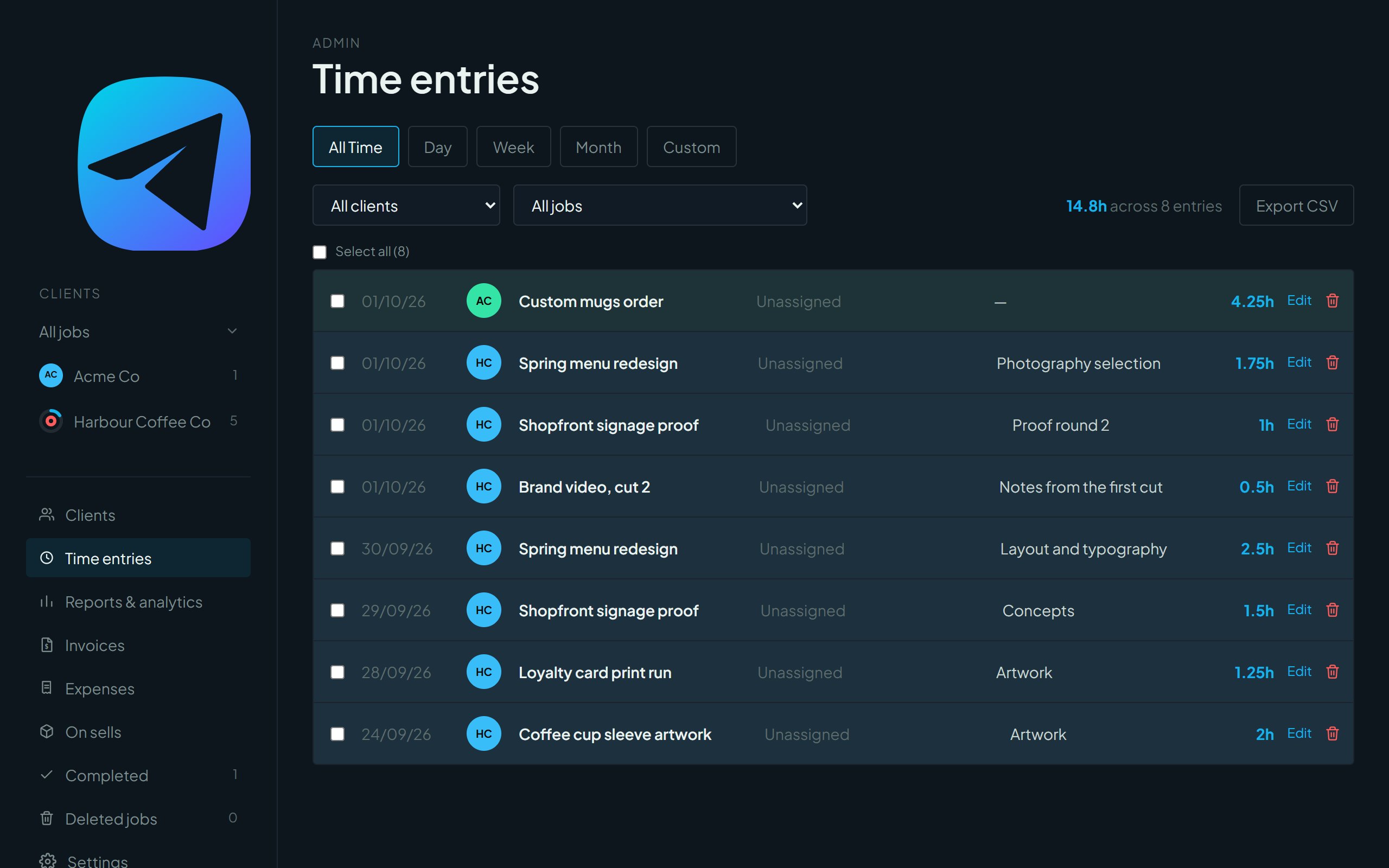Select the 30/09/26 Spring menu redesign checkbox
This screenshot has width=1389, height=868.
(337, 549)
